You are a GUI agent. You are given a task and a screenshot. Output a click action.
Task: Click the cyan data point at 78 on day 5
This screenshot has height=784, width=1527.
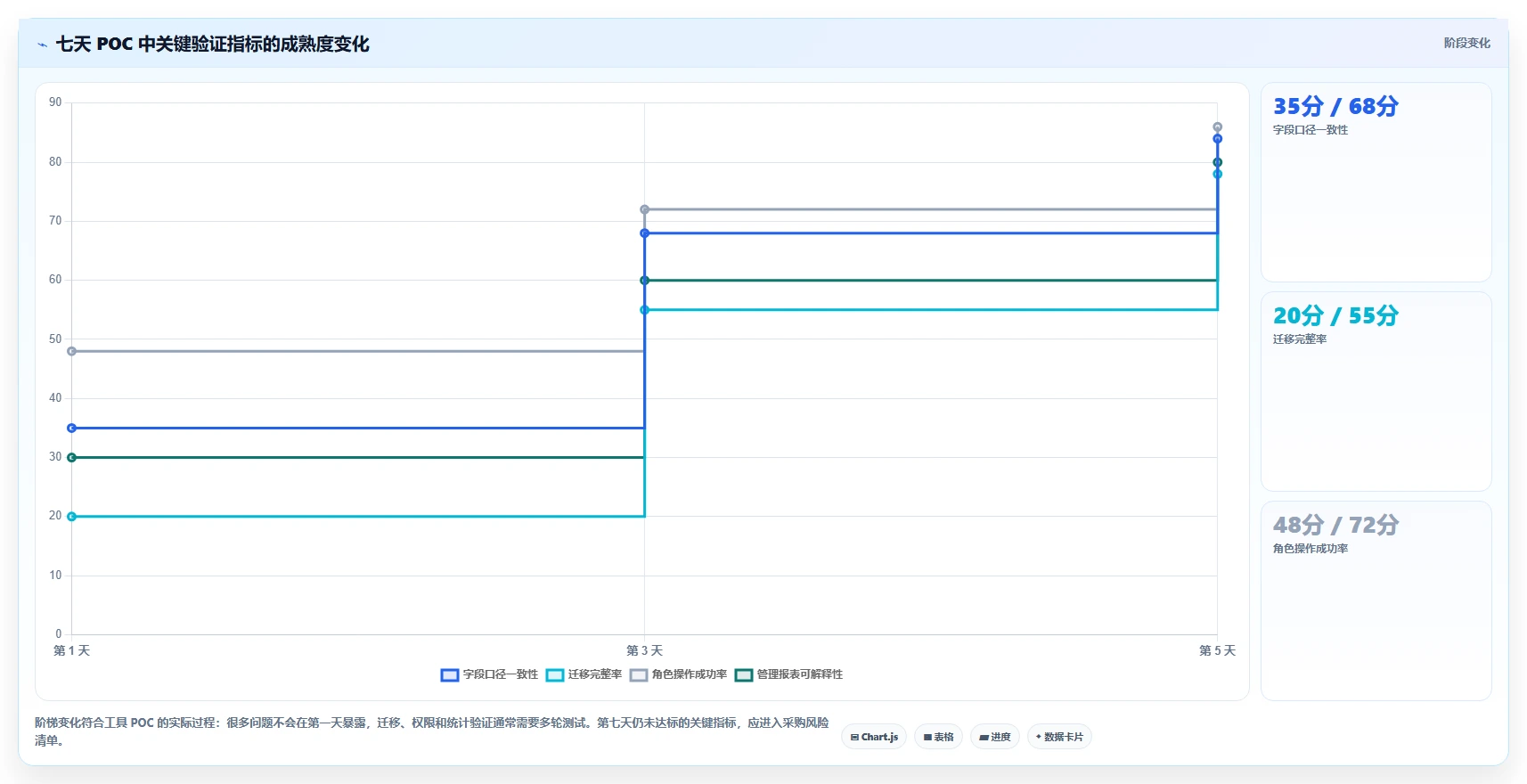click(1217, 174)
